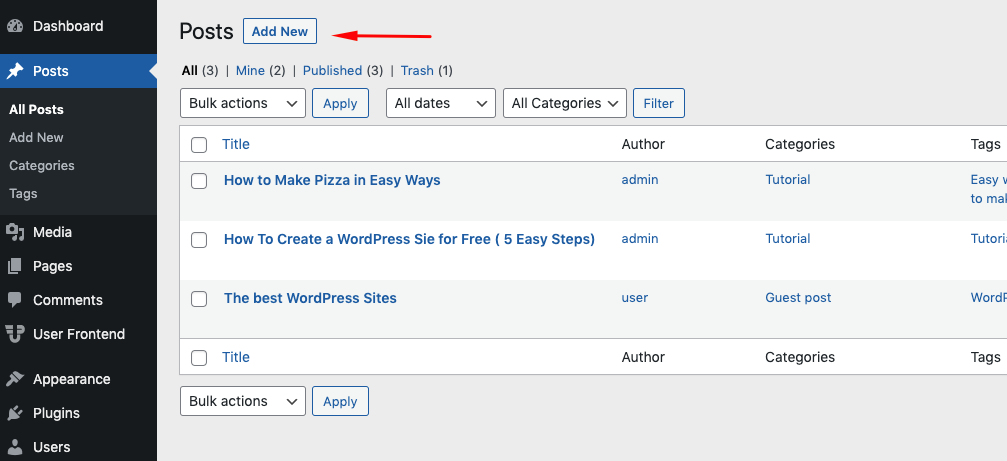1007x461 pixels.
Task: Click the Filter button
Action: tap(659, 103)
